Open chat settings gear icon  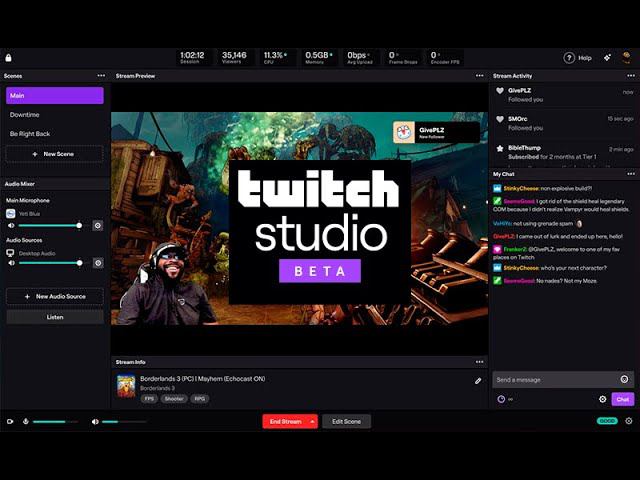click(602, 399)
